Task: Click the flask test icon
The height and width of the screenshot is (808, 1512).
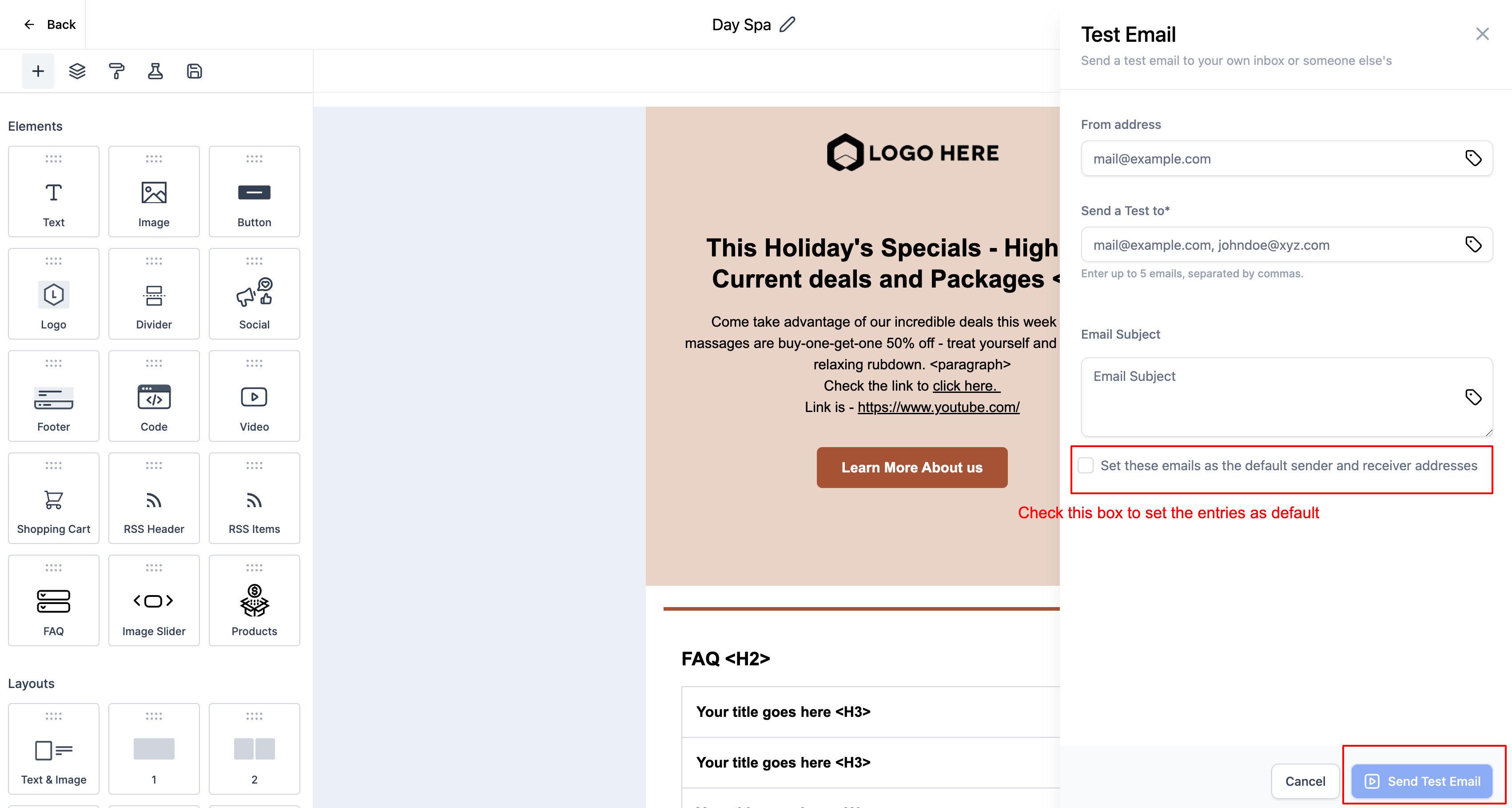Action: tap(155, 71)
